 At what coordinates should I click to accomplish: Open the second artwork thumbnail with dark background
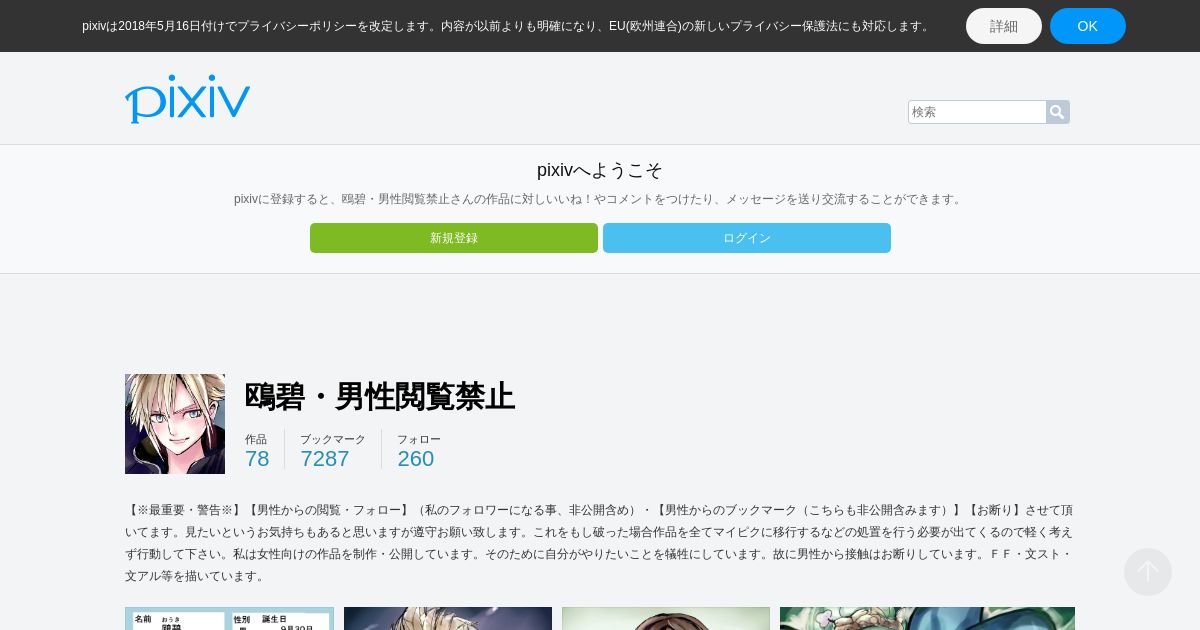click(448, 618)
